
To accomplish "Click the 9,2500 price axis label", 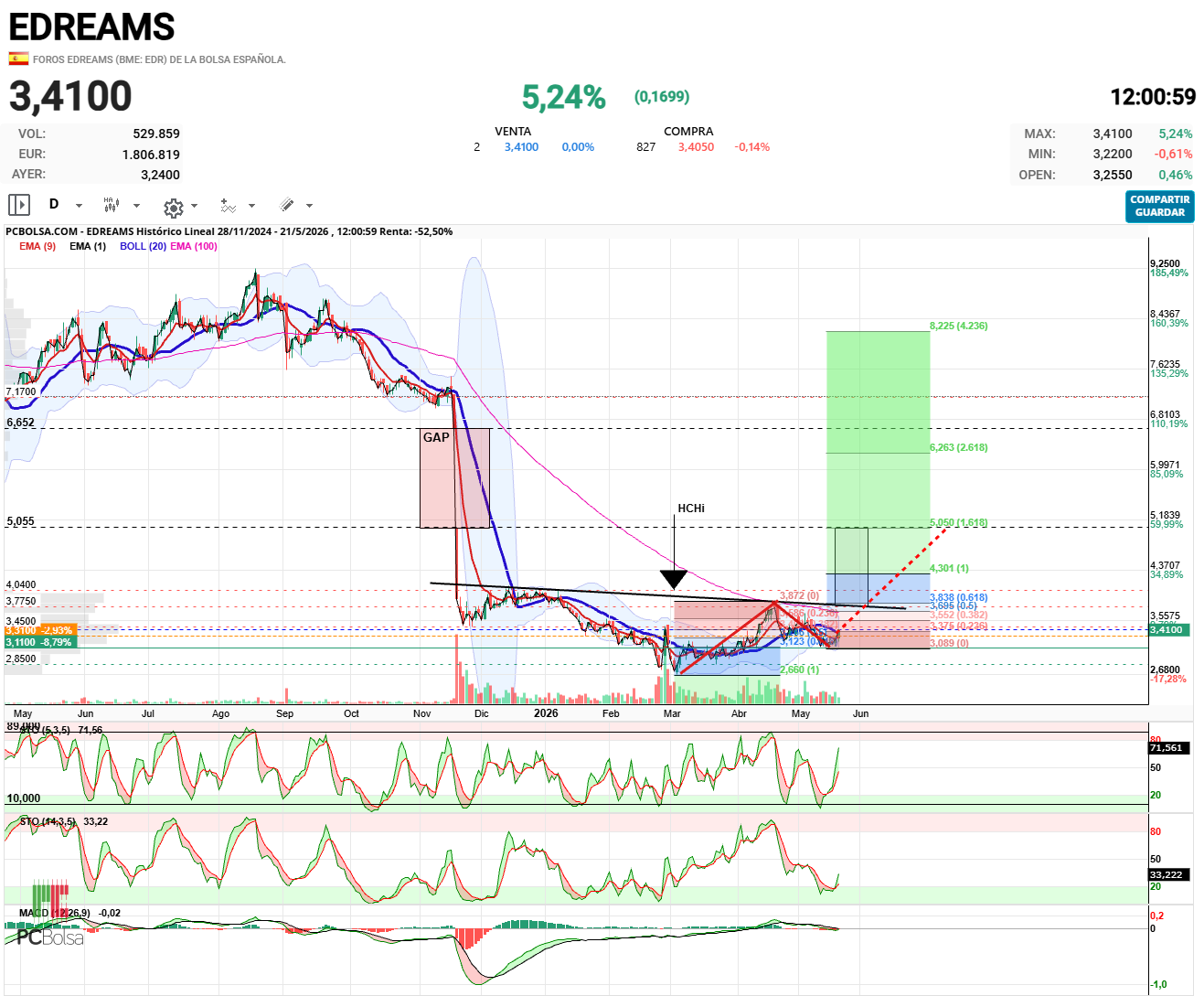I will [1166, 263].
